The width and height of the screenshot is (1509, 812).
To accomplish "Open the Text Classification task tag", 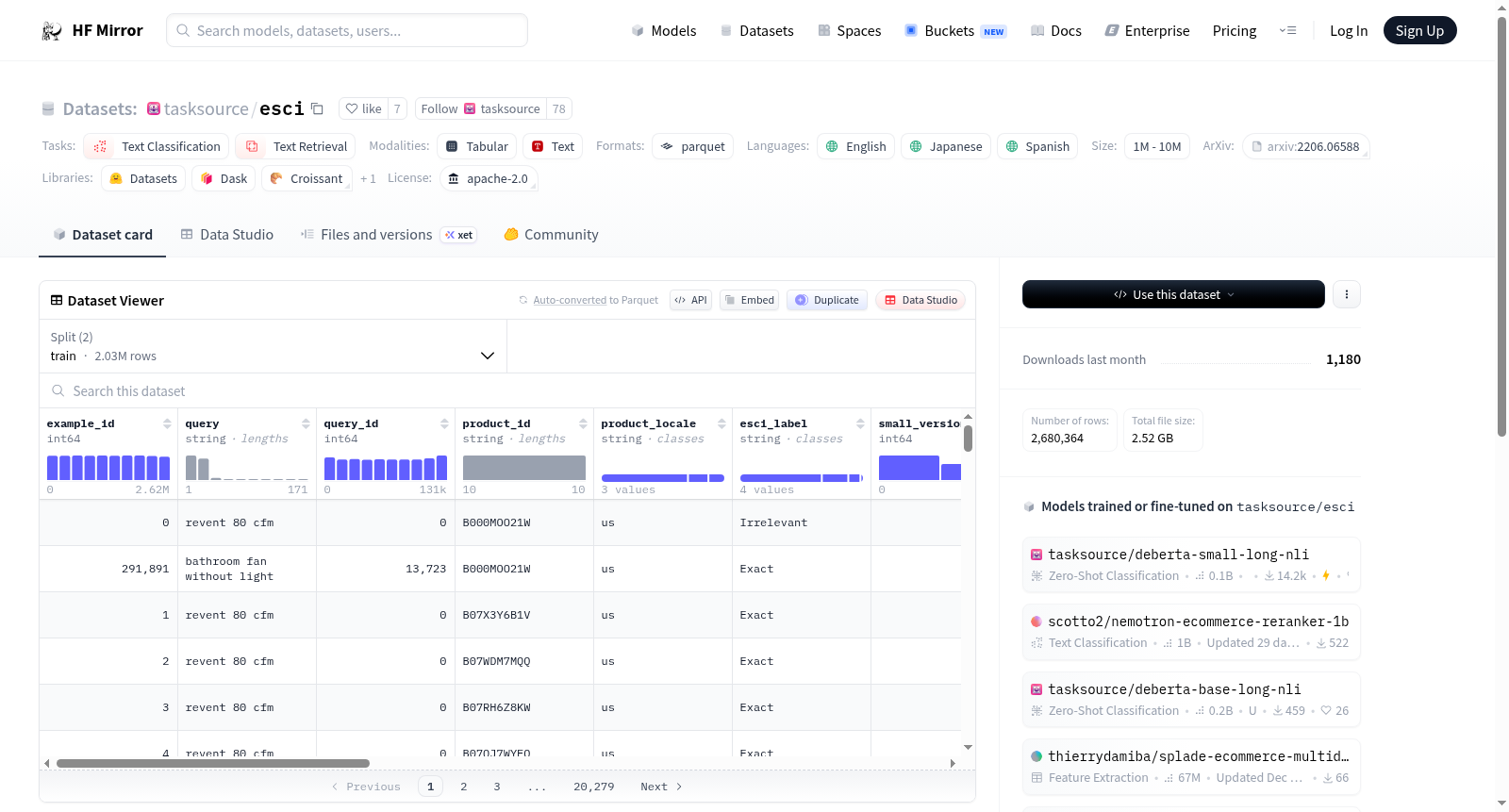I will [158, 146].
